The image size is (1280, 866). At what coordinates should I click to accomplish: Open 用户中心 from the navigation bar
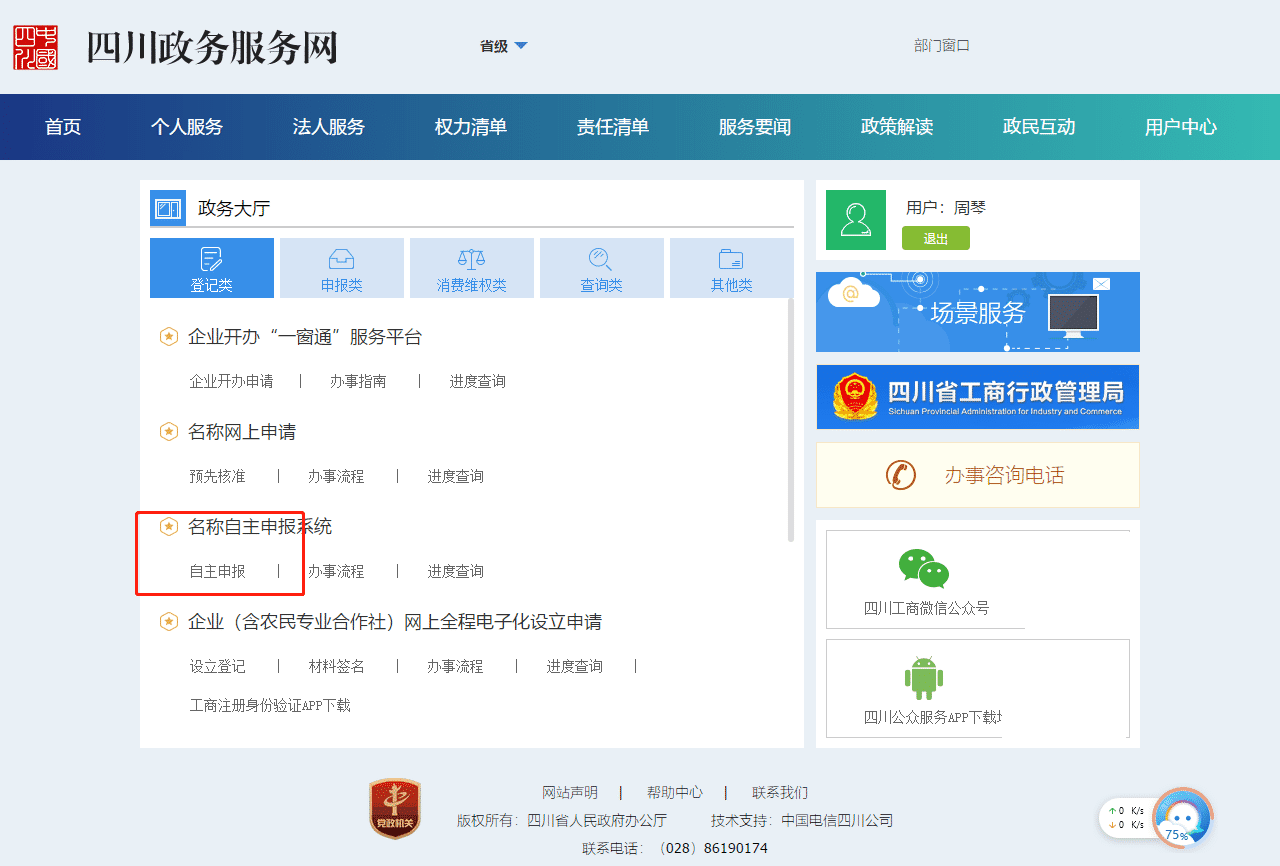1180,127
